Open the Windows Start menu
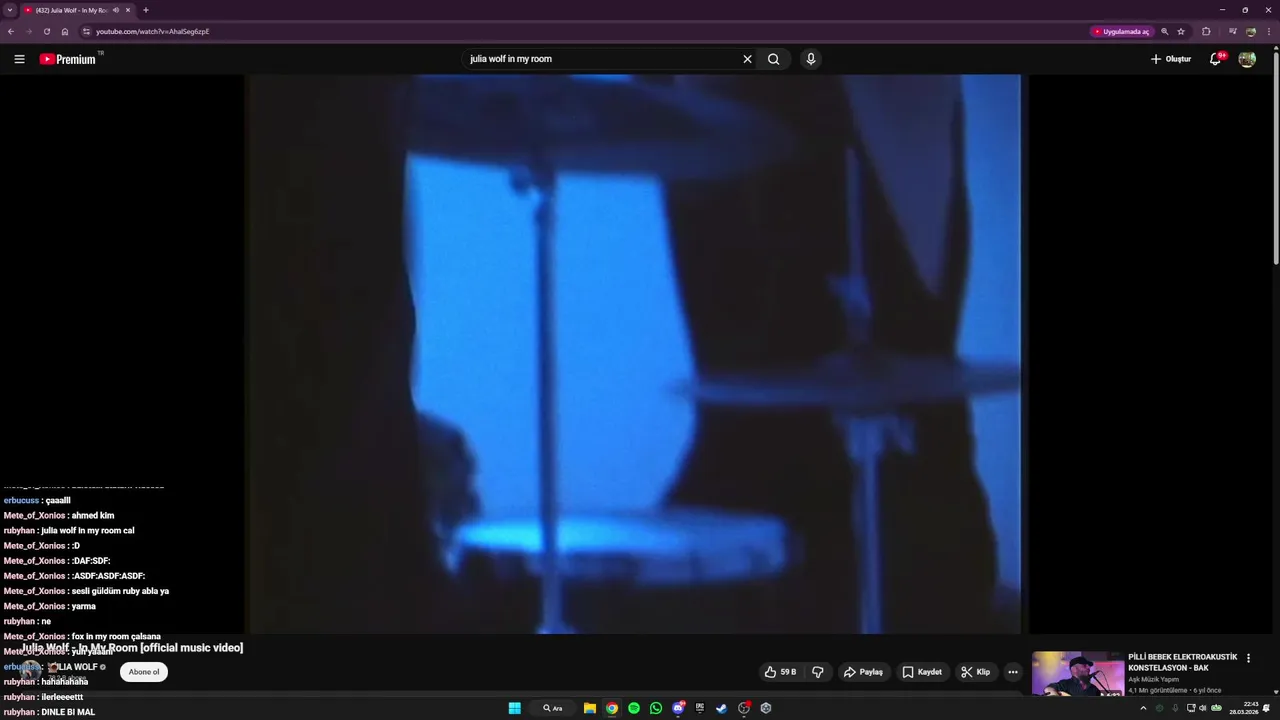This screenshot has width=1280, height=720. 514,708
